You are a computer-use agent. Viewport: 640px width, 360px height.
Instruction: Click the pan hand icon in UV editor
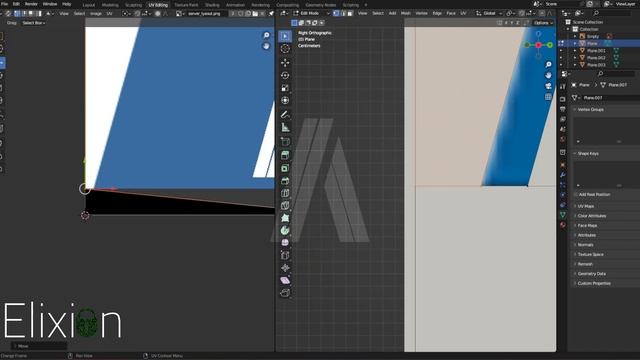[x=266, y=46]
